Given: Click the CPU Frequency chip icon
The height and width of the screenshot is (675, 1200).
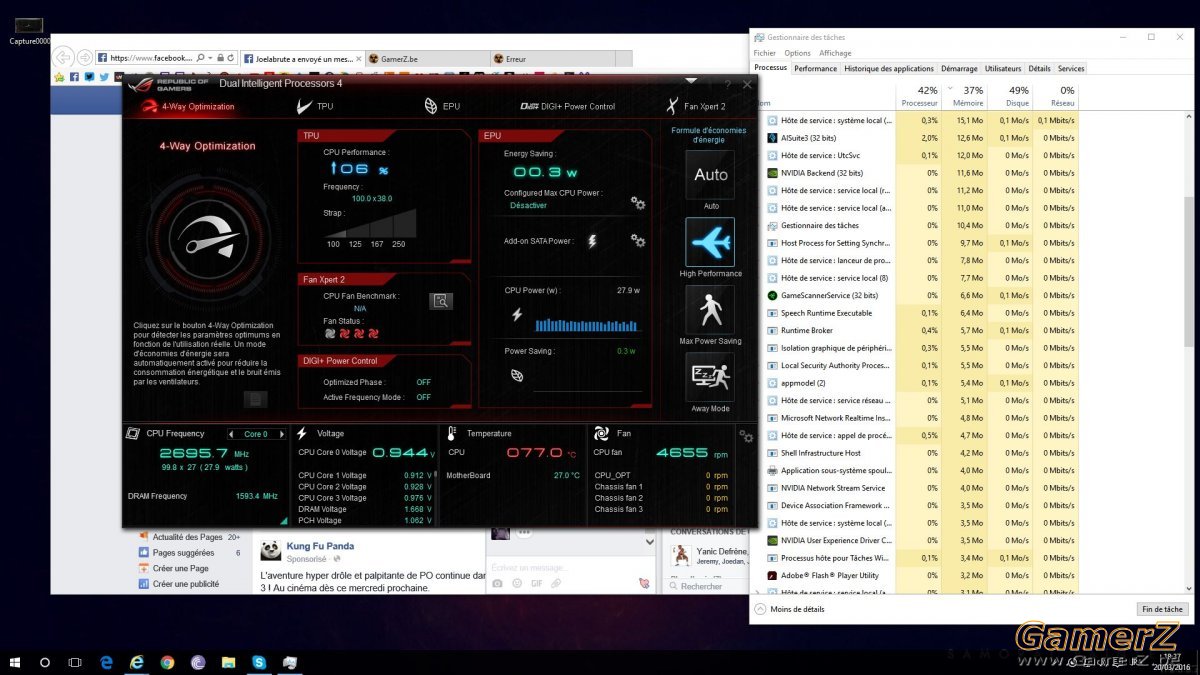Looking at the screenshot, I should coord(133,434).
